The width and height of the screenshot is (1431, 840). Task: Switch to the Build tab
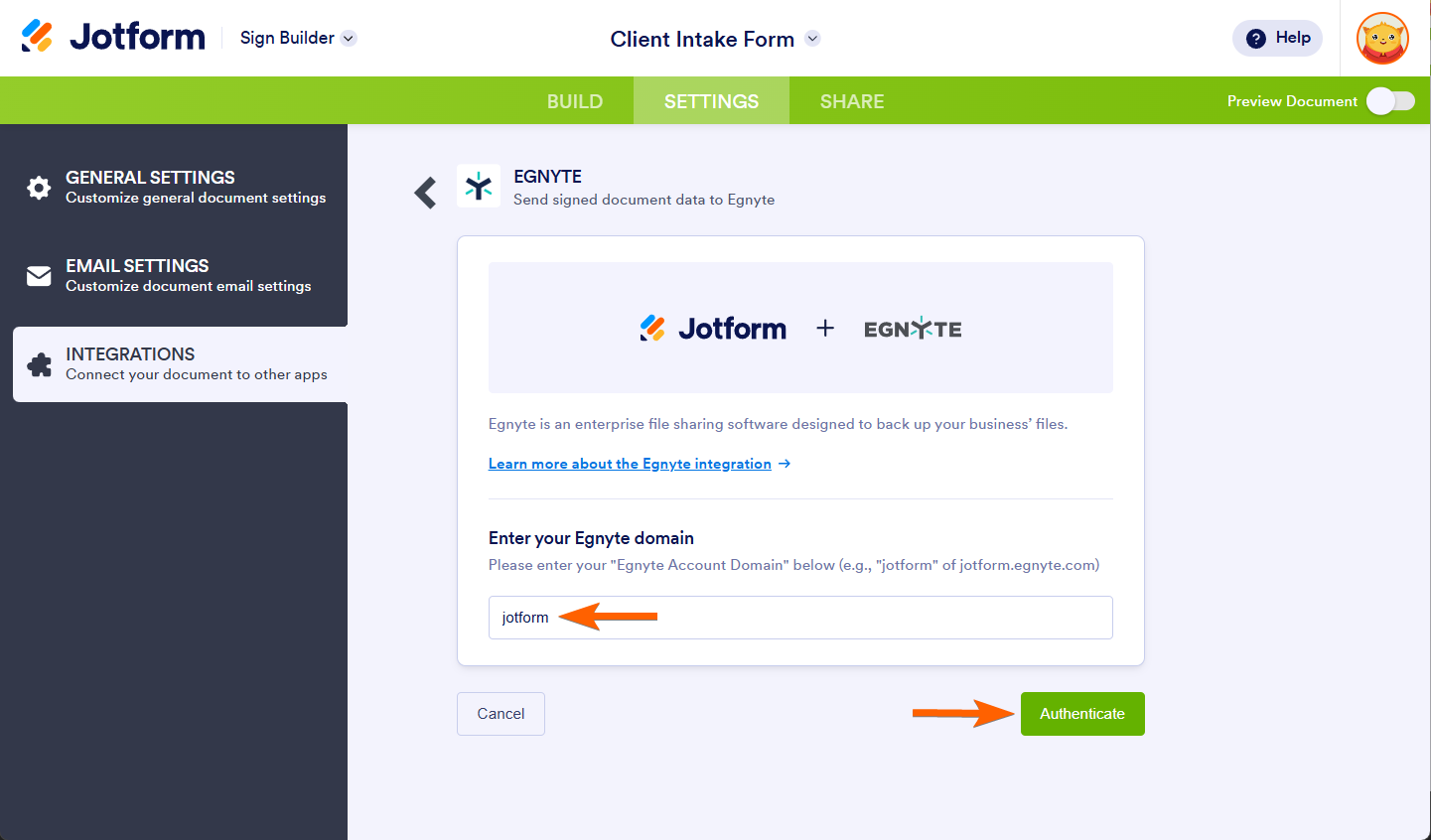coord(575,101)
